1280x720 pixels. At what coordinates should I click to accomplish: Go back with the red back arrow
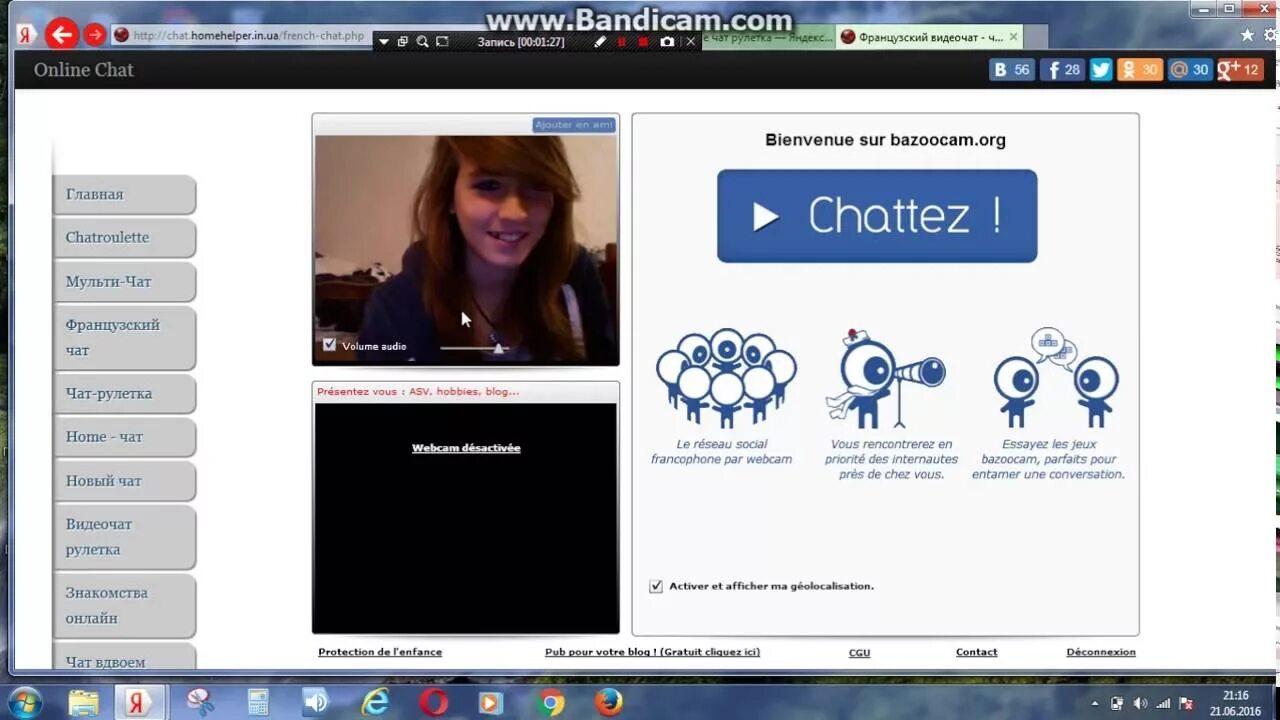click(x=62, y=35)
